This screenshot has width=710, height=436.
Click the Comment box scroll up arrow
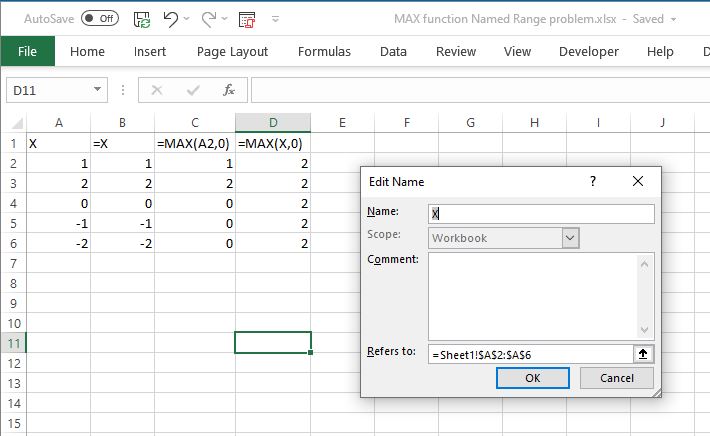(644, 264)
